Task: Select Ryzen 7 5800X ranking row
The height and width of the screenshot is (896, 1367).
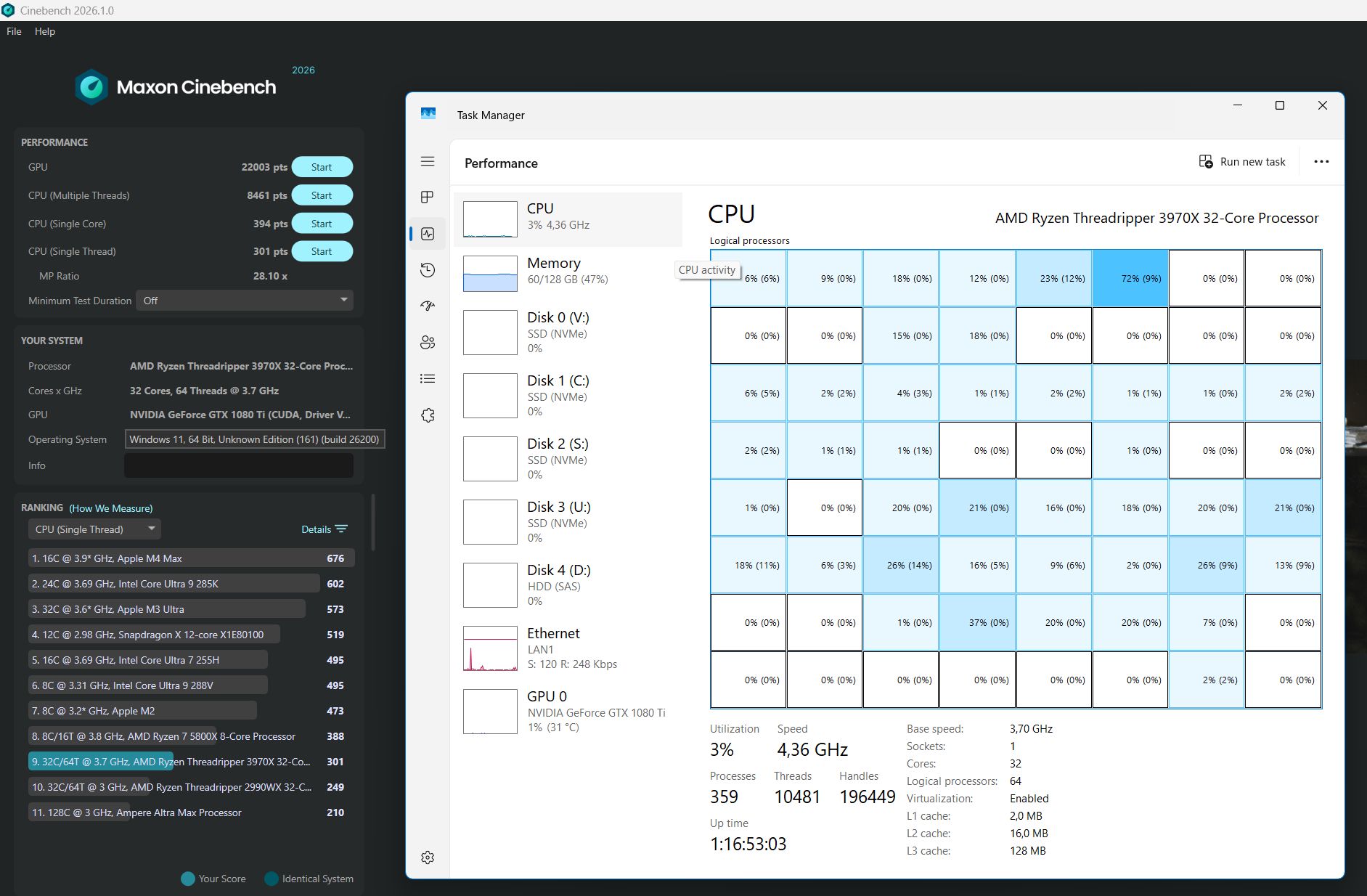Action: [192, 736]
